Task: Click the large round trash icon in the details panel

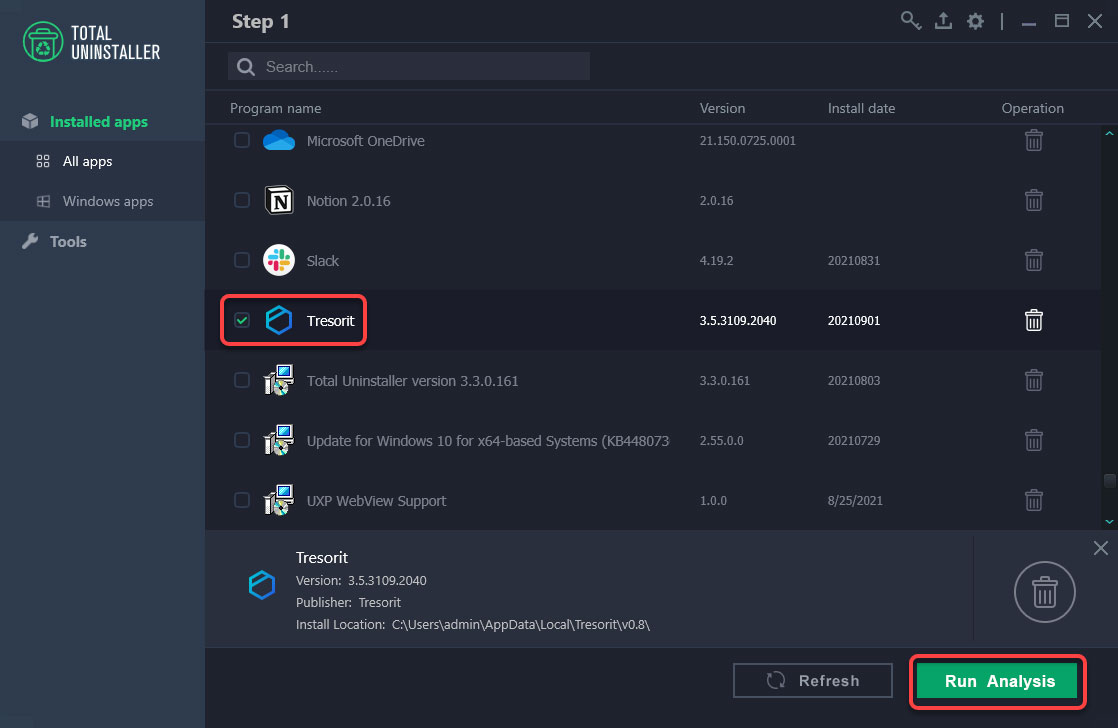Action: 1045,592
